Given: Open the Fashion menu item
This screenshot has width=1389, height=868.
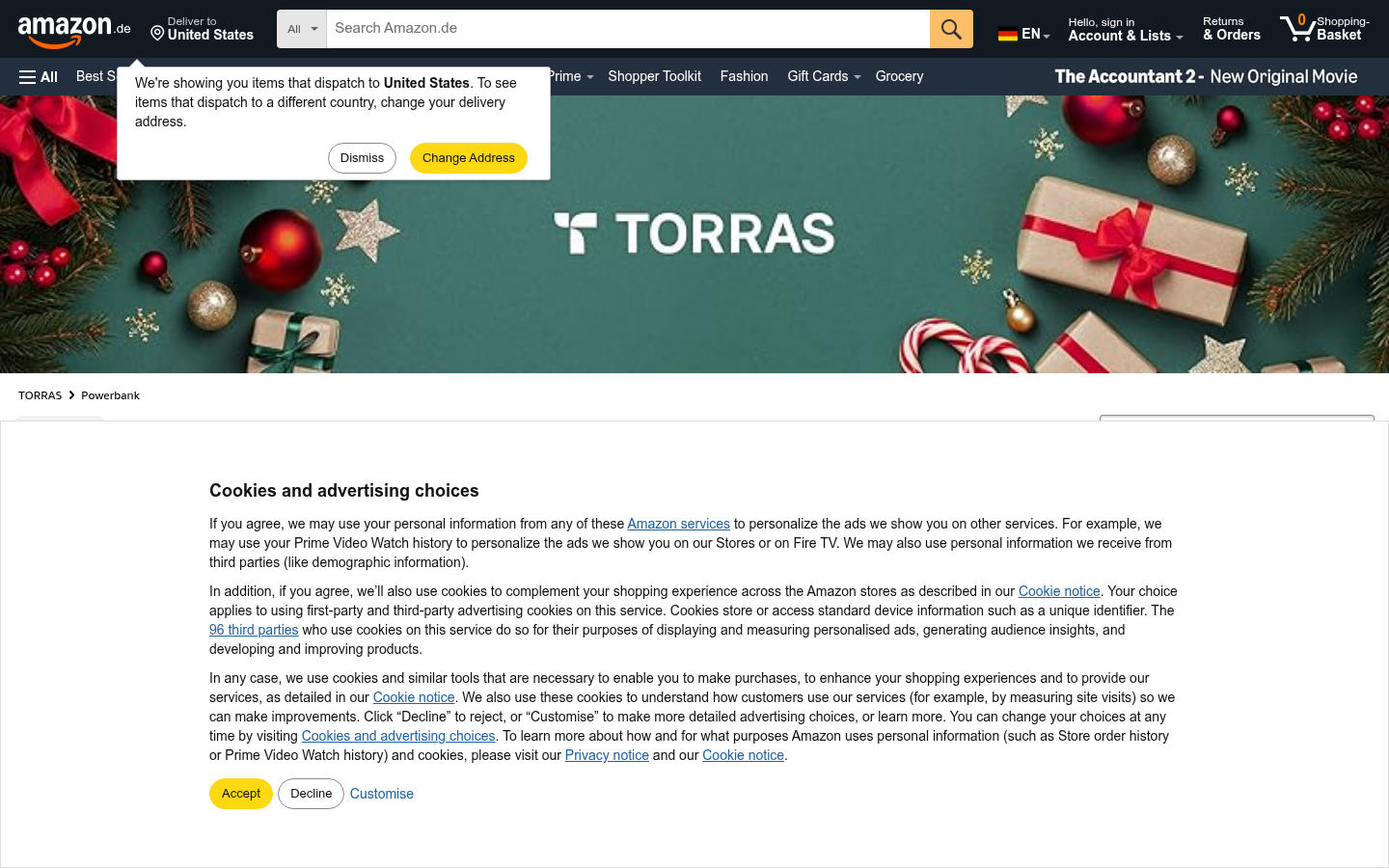Looking at the screenshot, I should point(744,76).
